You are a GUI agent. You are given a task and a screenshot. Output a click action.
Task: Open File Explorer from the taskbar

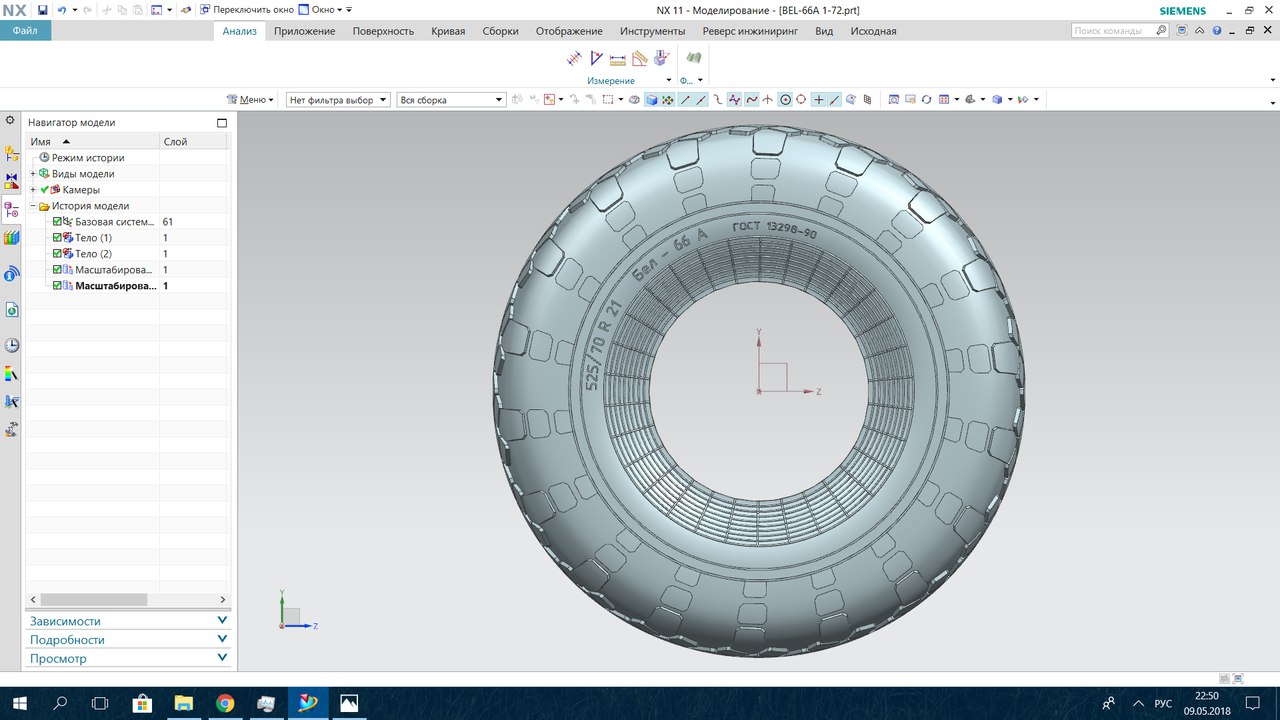183,703
